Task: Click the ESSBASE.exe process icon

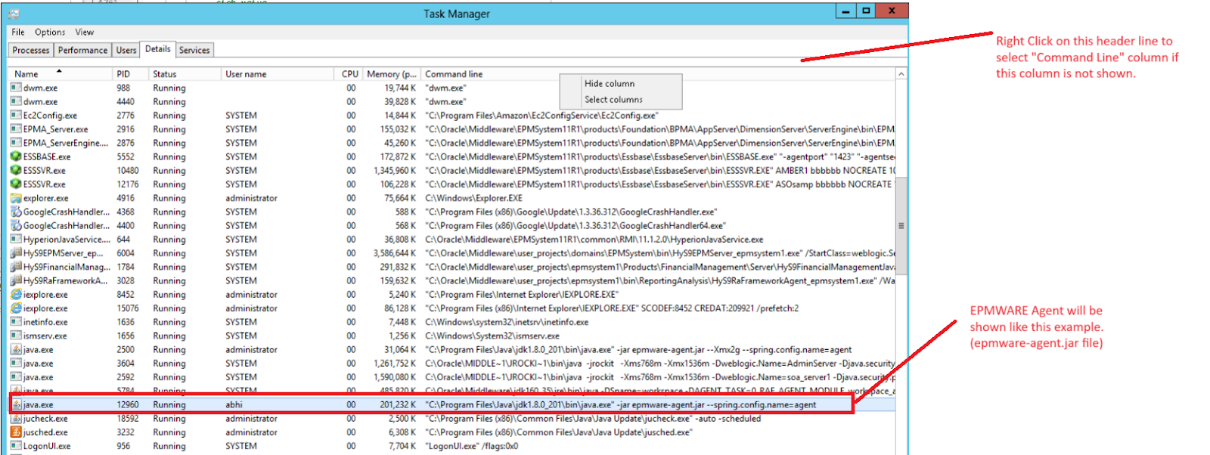Action: tap(15, 157)
